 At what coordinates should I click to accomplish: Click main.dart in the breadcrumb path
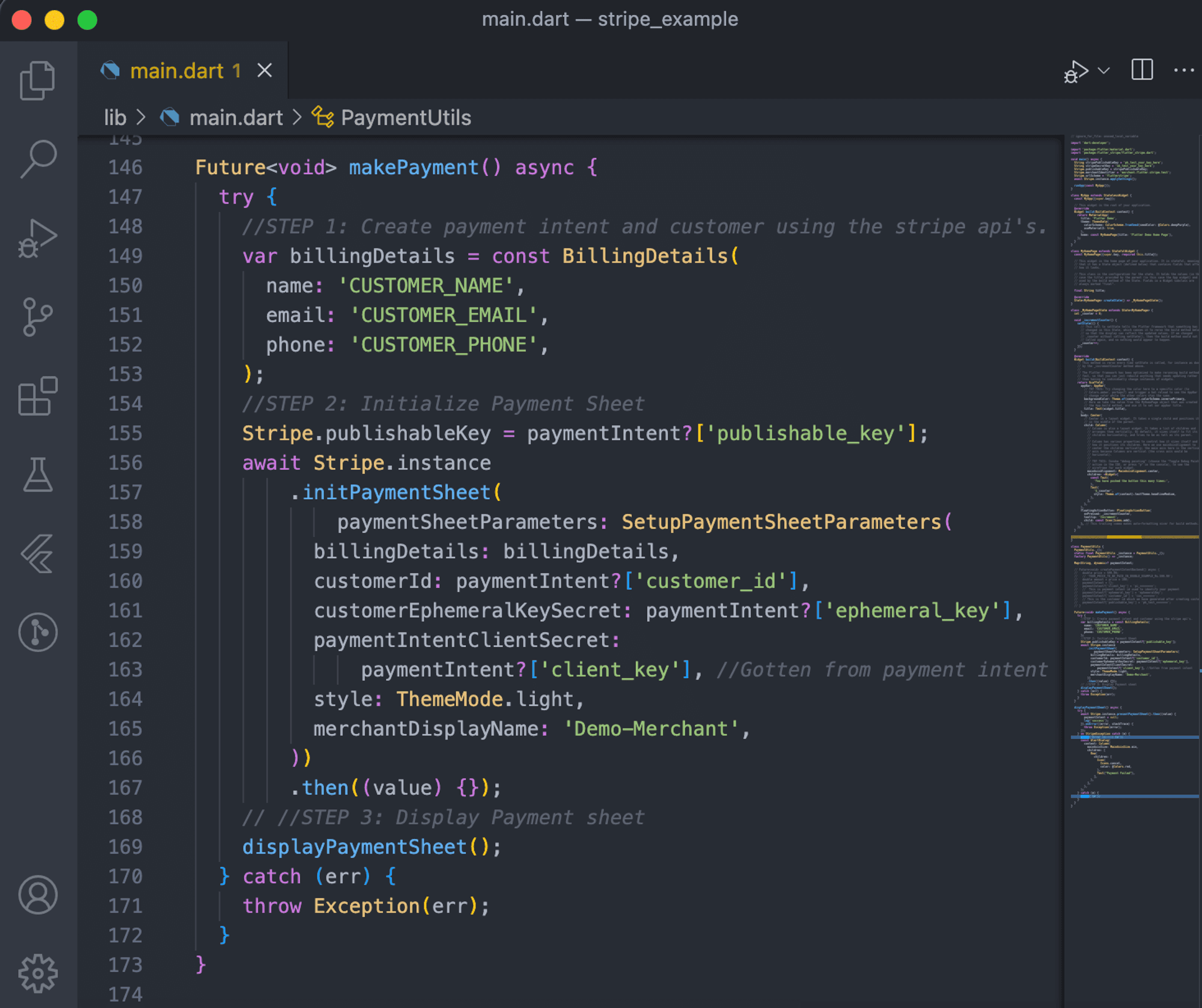[x=236, y=117]
